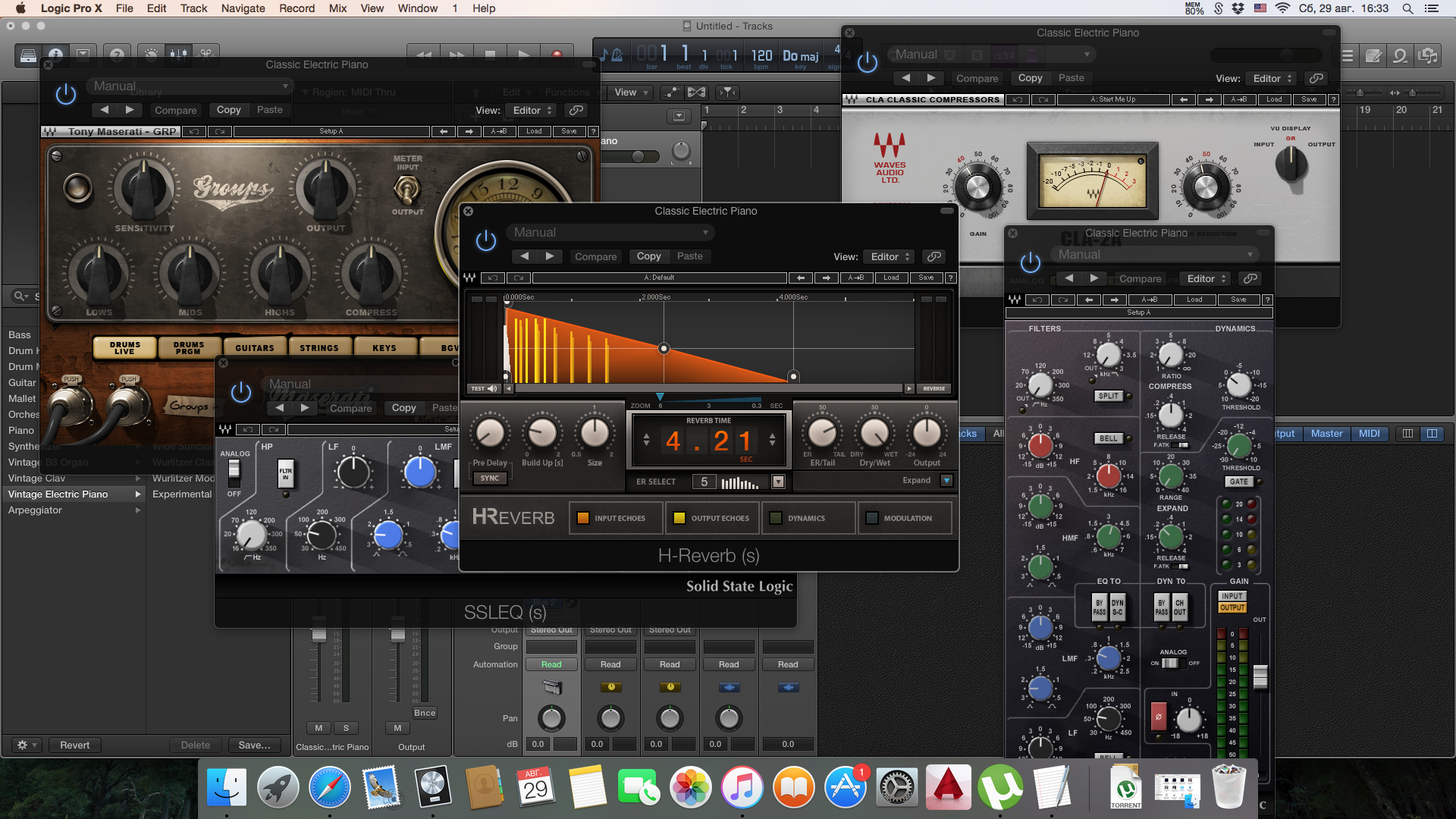This screenshot has width=1456, height=819.
Task: Open the H-Reverb ER SELECT dropdown
Action: pyautogui.click(x=780, y=481)
